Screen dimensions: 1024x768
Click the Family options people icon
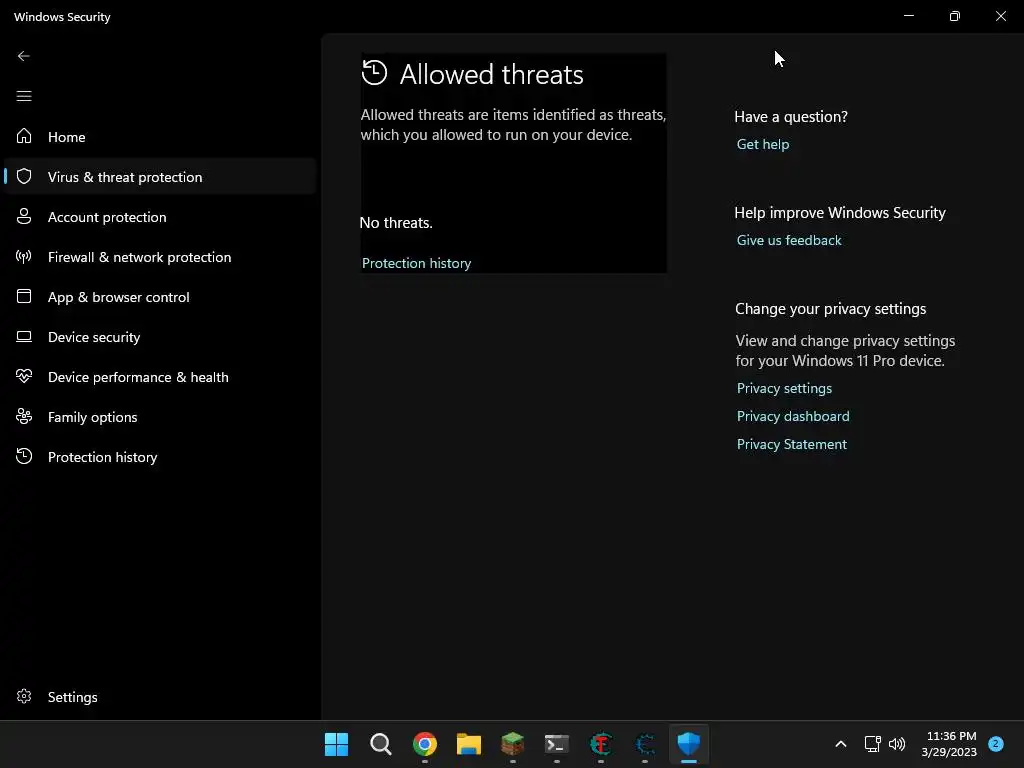(24, 416)
